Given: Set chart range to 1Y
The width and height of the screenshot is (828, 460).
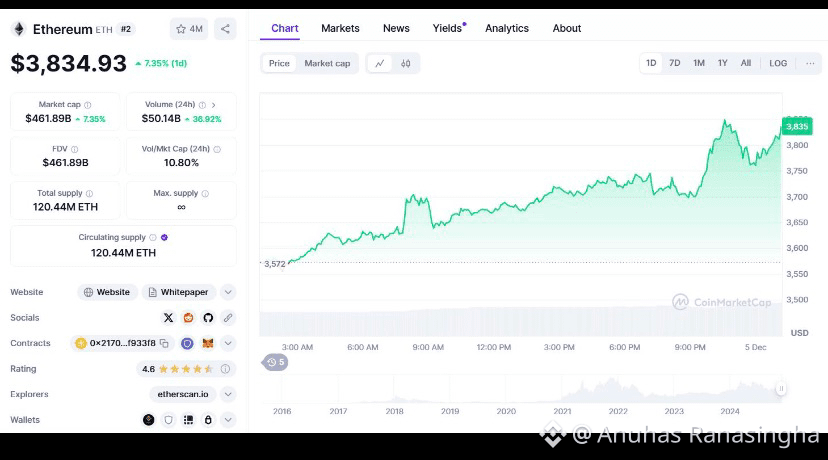Looking at the screenshot, I should [722, 63].
